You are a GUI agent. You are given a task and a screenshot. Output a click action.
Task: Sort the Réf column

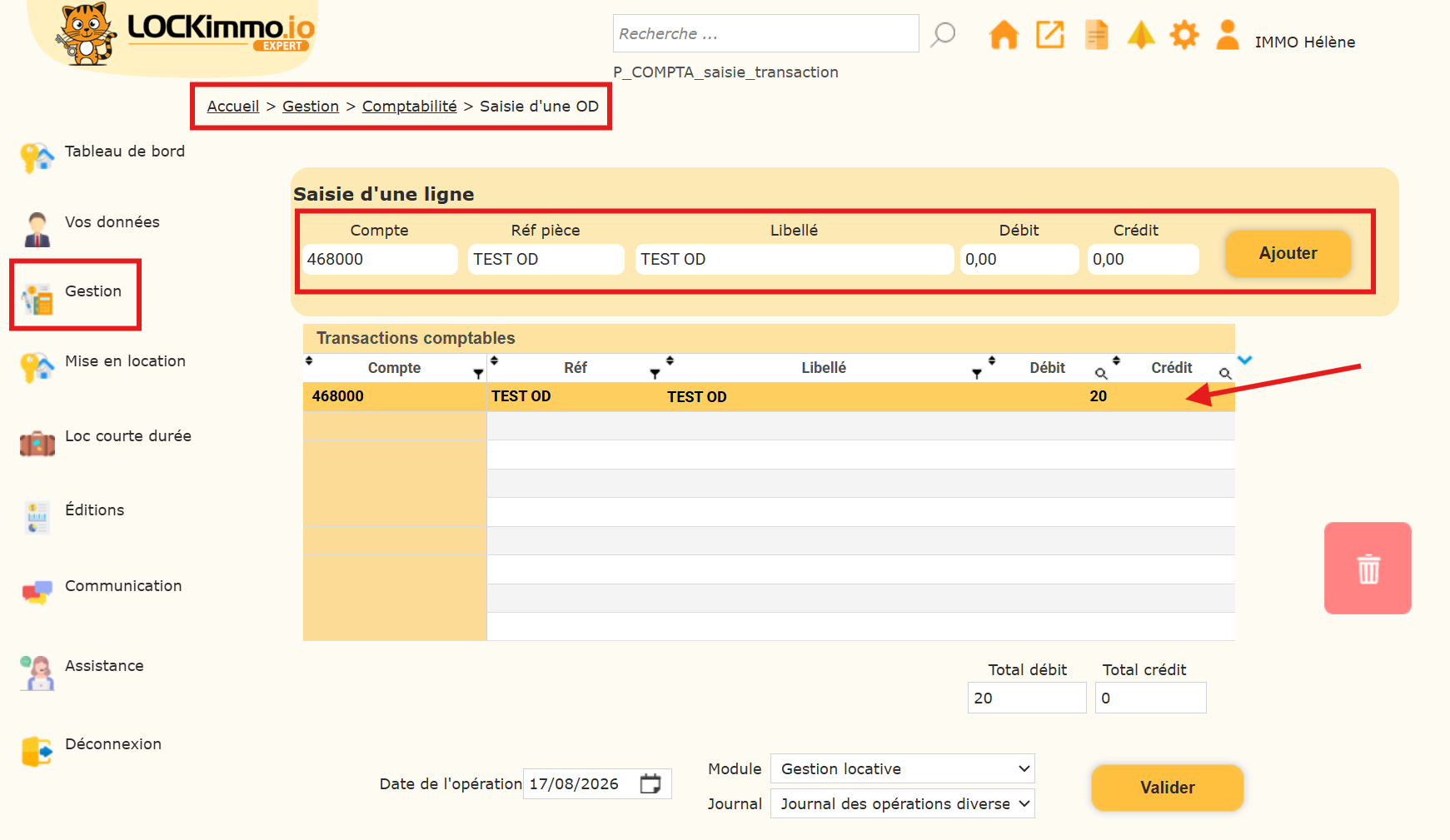[494, 360]
